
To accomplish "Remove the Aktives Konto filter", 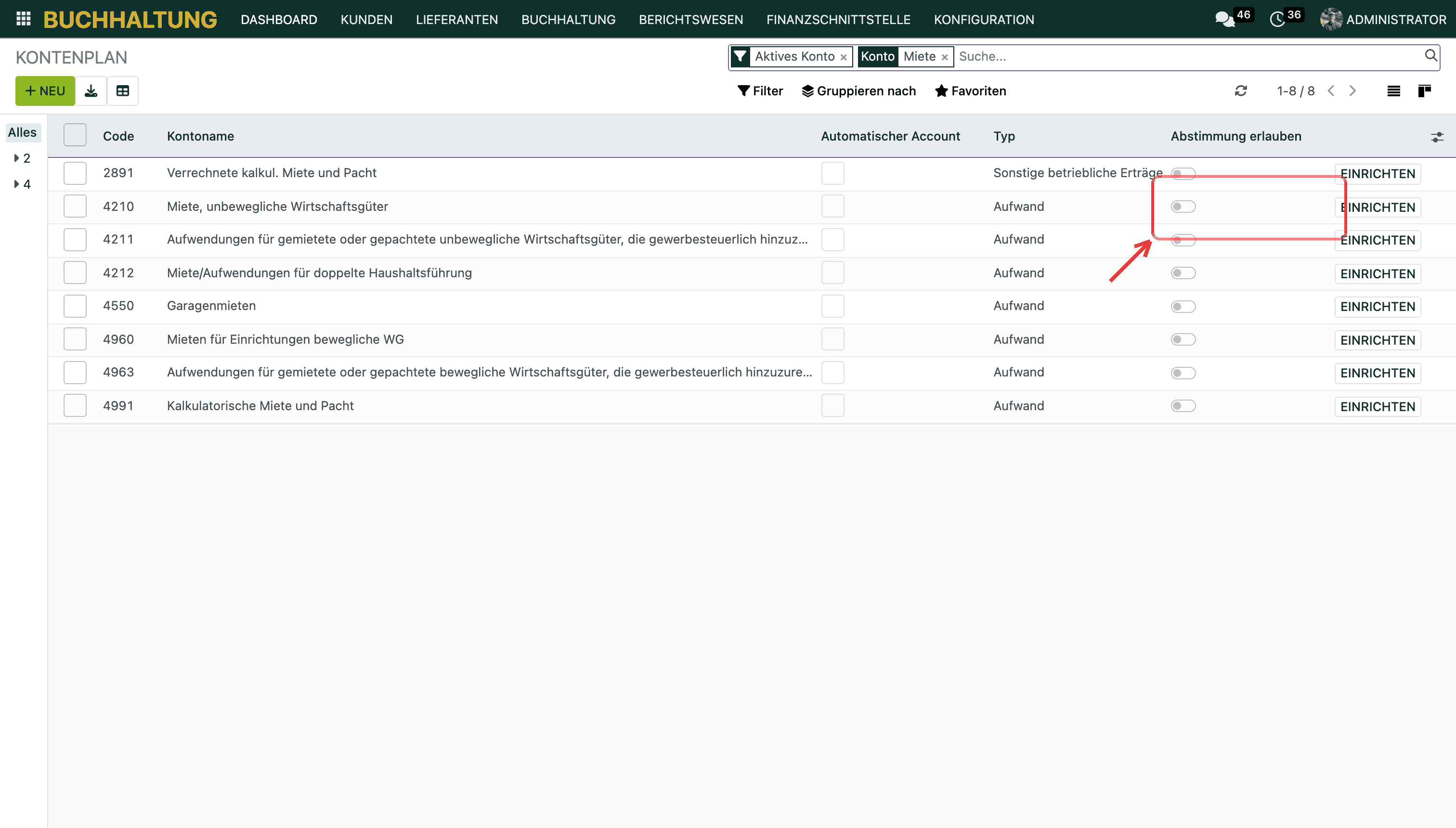I will pyautogui.click(x=844, y=57).
